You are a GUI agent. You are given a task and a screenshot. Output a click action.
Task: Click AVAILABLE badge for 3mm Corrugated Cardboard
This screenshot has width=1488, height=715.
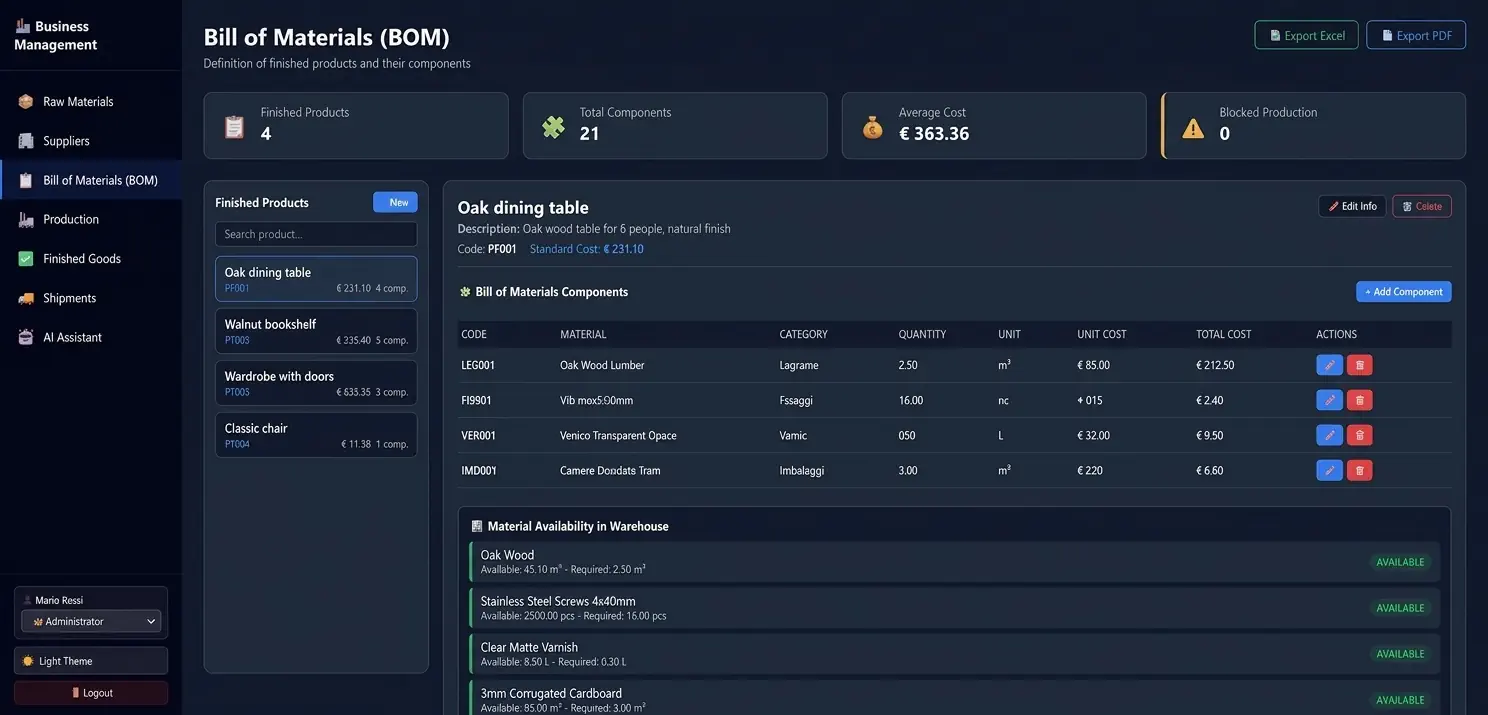coord(1400,700)
